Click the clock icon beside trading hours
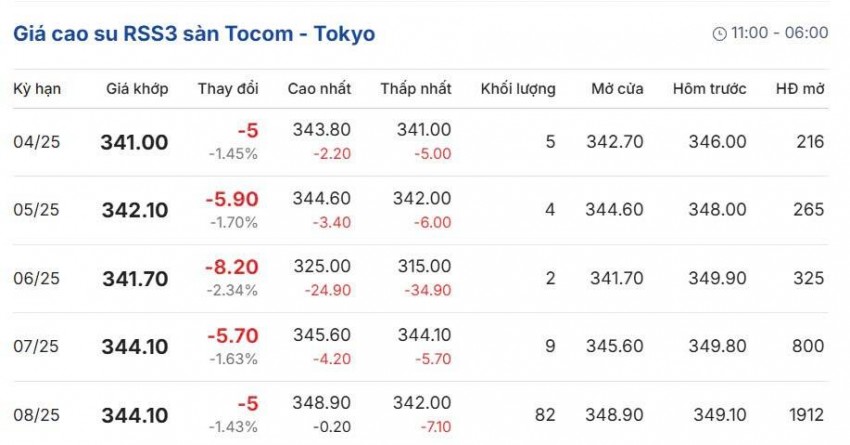Viewport: 850px width, 445px height. point(719,33)
